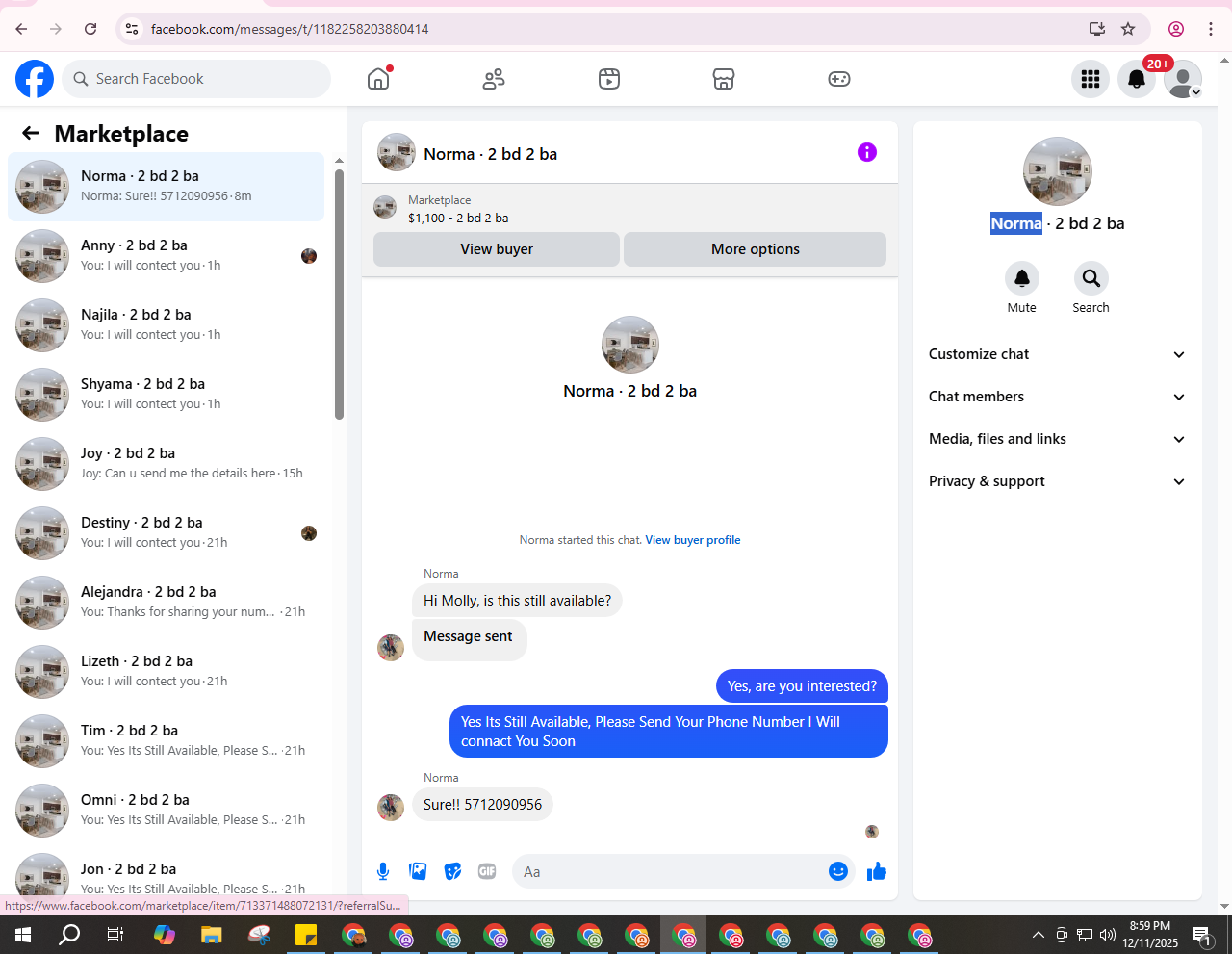Open emoji picker in message box

[838, 871]
